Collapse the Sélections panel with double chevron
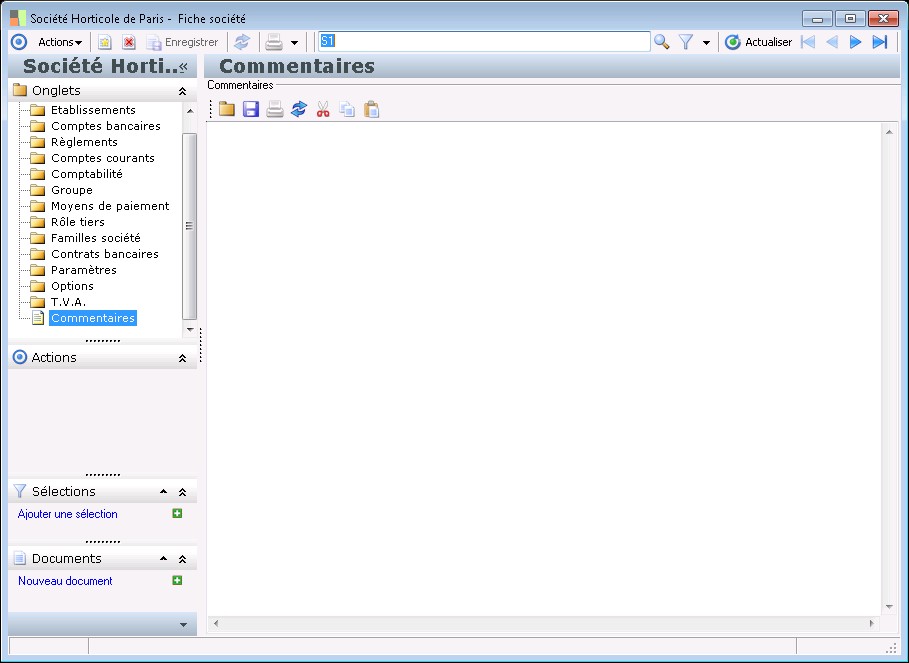 click(183, 492)
